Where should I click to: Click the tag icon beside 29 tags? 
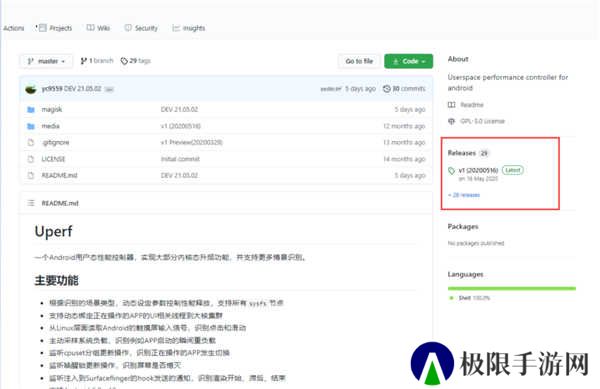[x=124, y=61]
